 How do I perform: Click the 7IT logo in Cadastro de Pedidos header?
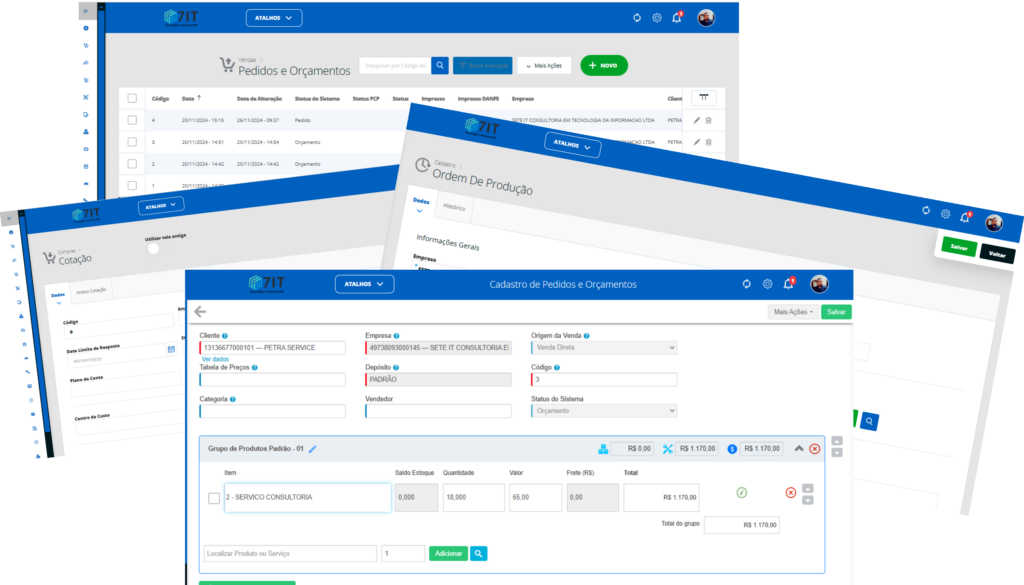[267, 283]
